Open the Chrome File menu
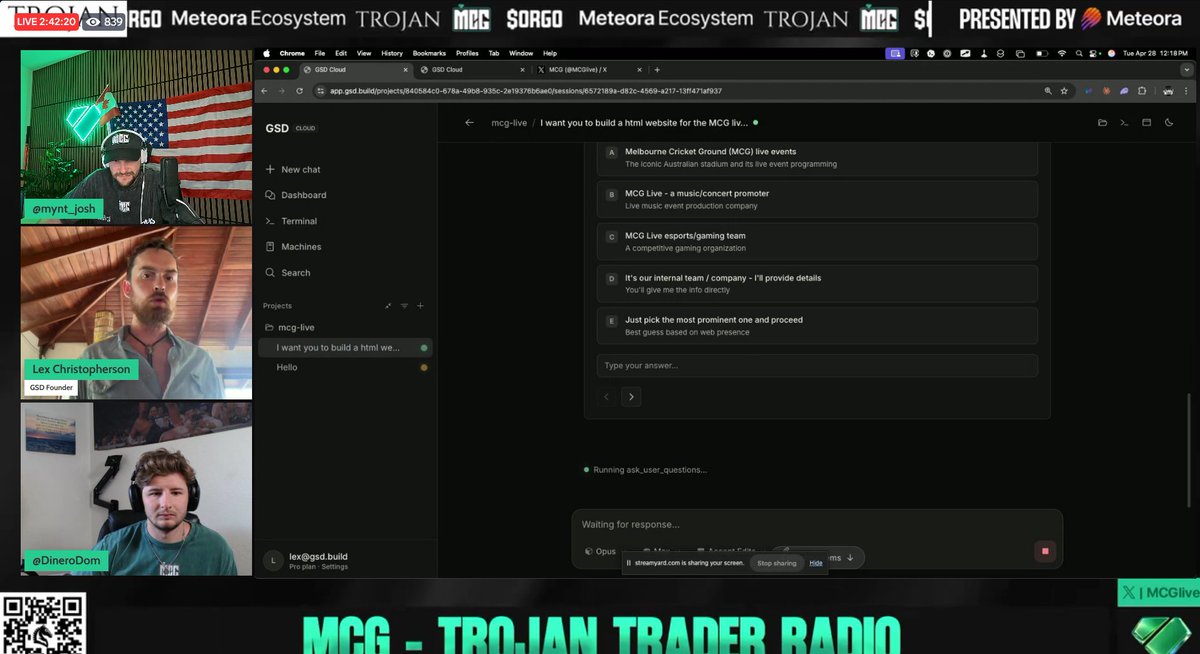1200x654 pixels. (319, 53)
